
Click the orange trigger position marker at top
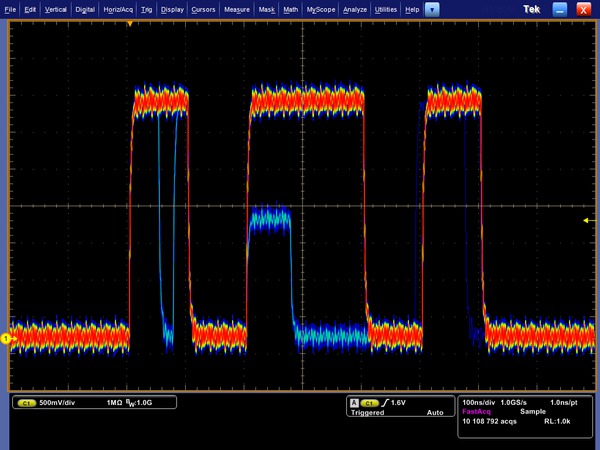coord(129,22)
